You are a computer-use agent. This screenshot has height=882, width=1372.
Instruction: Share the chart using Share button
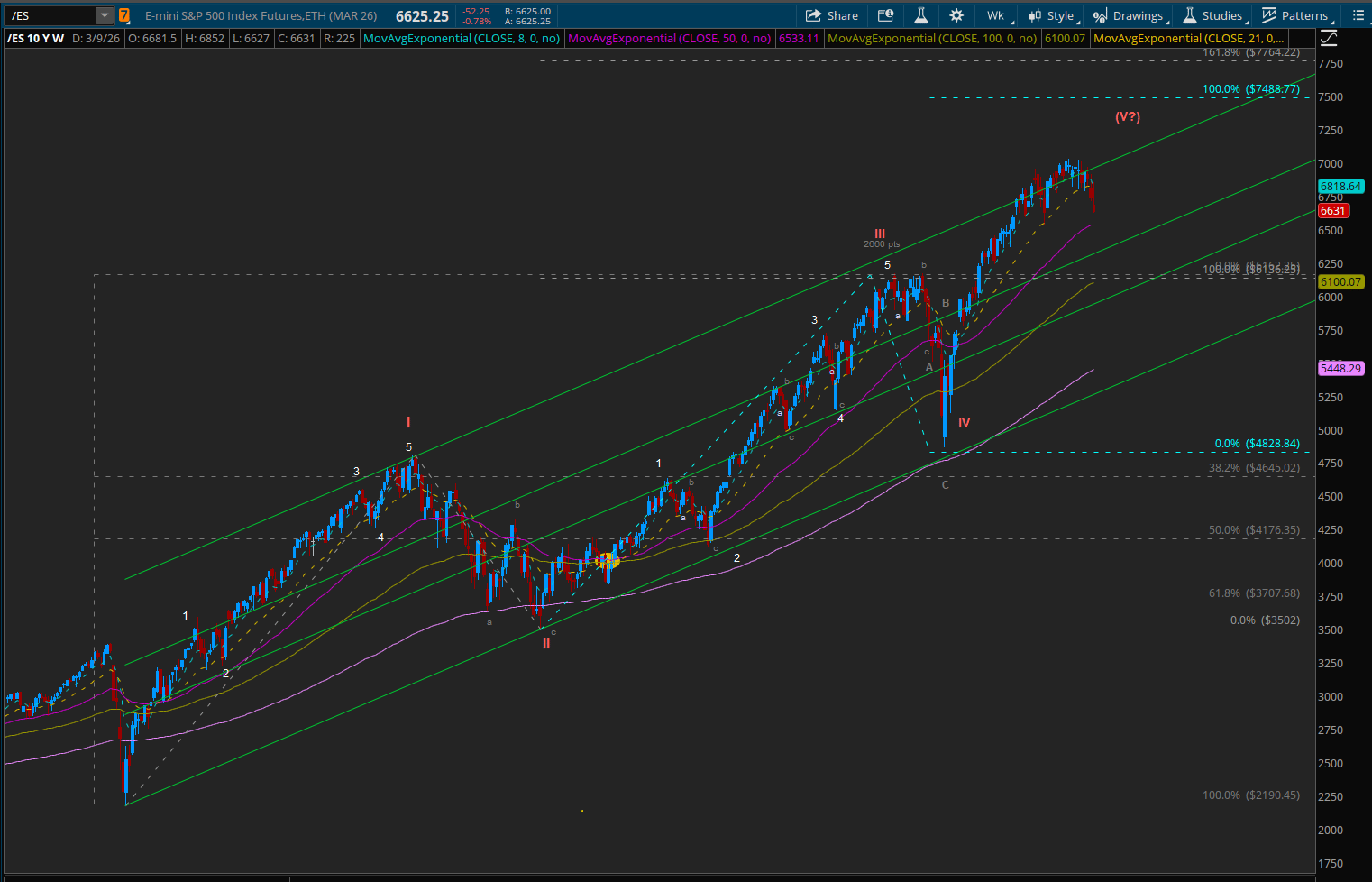(831, 15)
